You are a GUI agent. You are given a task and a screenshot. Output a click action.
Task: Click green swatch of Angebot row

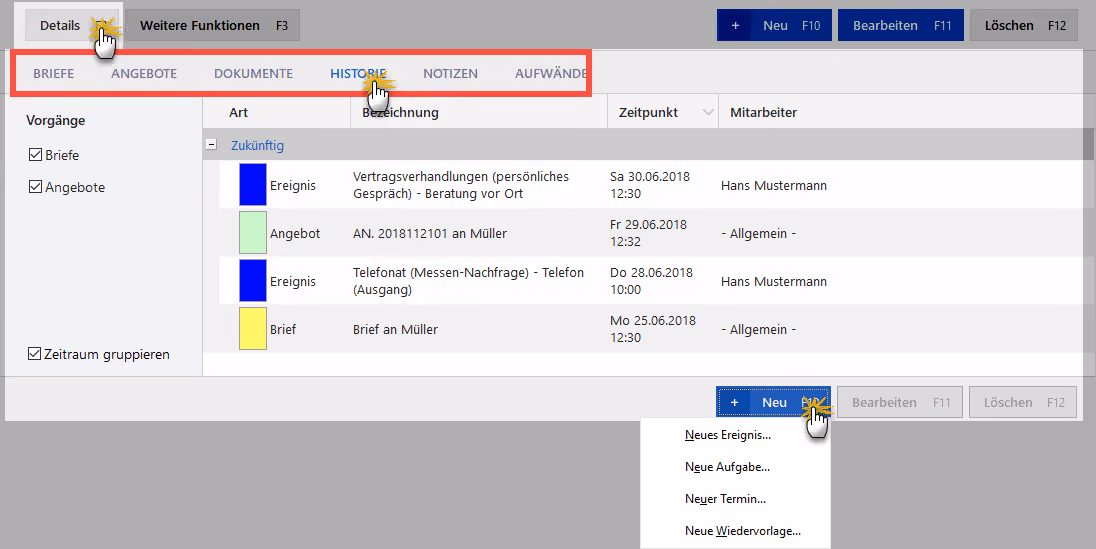252,233
